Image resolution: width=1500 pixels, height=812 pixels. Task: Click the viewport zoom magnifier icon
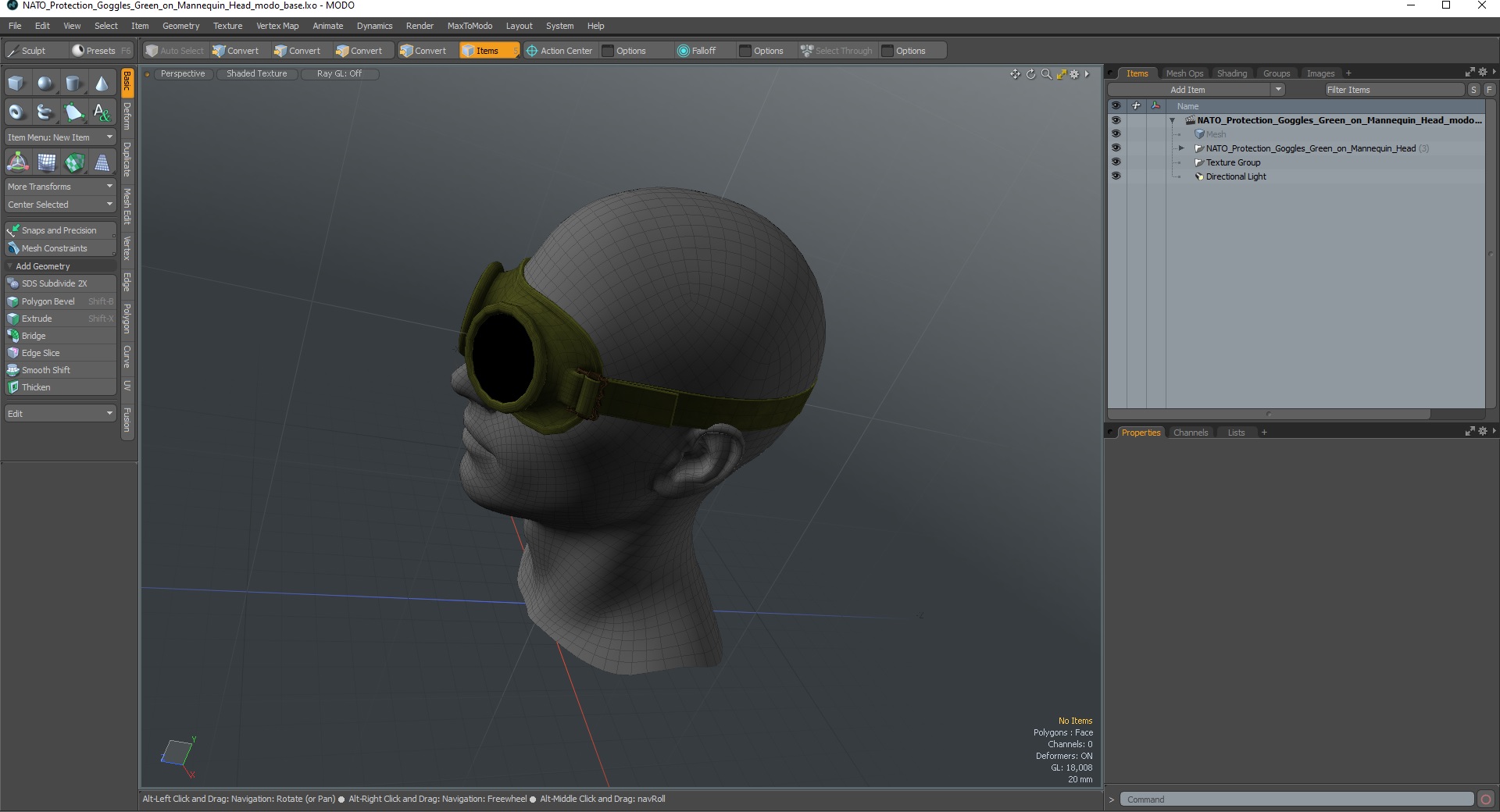(1046, 74)
